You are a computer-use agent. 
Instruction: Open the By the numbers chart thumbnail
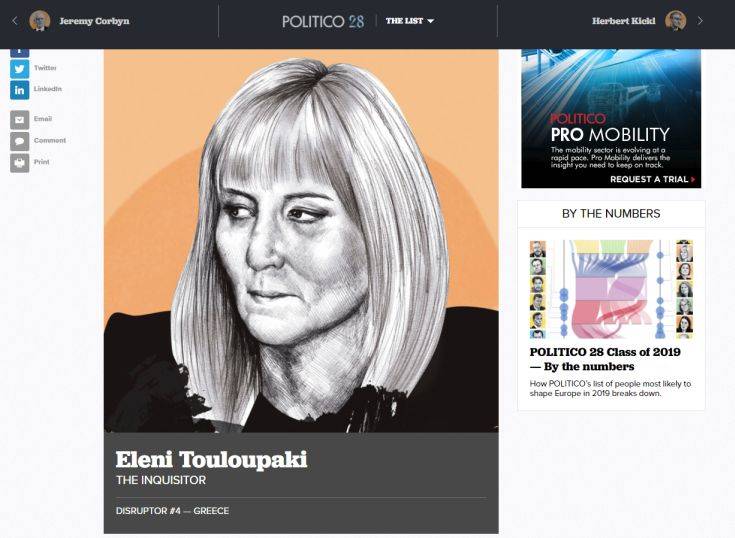pyautogui.click(x=611, y=289)
